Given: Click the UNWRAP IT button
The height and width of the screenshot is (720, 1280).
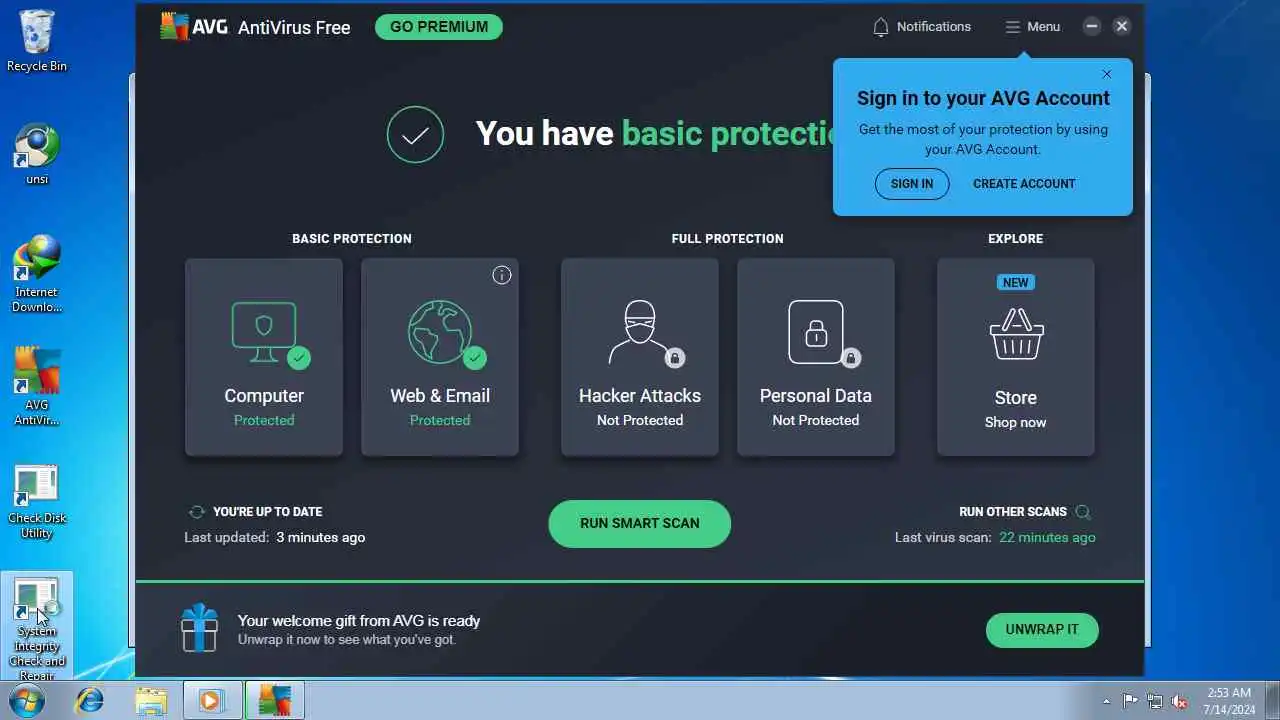Looking at the screenshot, I should click(1042, 630).
